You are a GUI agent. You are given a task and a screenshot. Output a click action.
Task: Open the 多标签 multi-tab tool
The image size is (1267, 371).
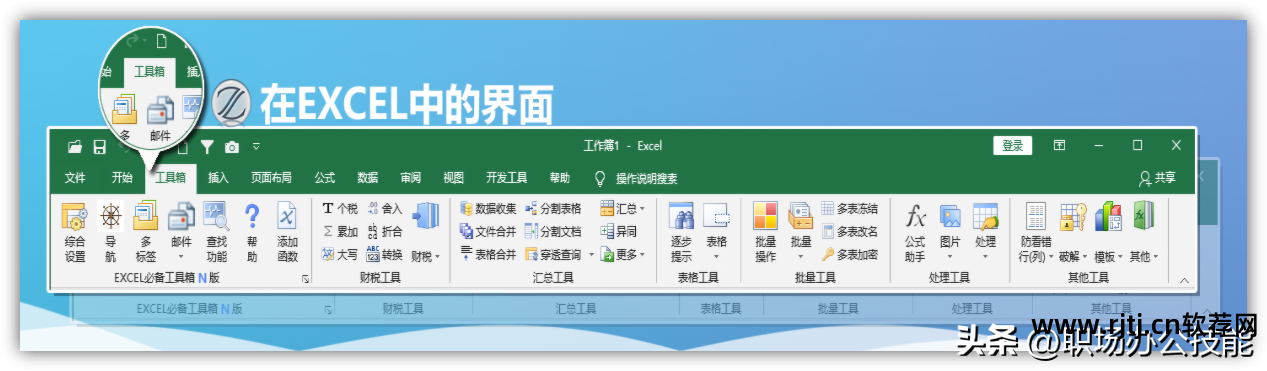point(145,231)
